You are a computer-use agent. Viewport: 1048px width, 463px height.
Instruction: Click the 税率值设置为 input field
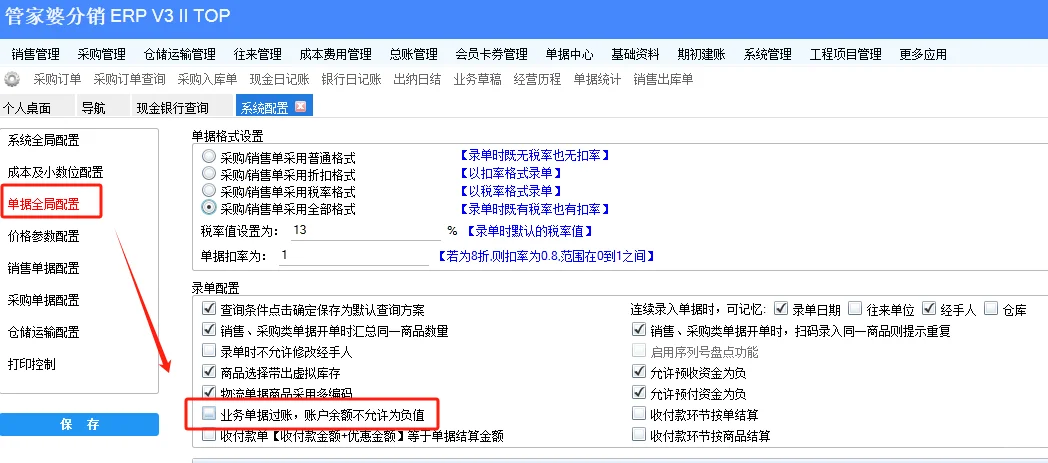366,230
